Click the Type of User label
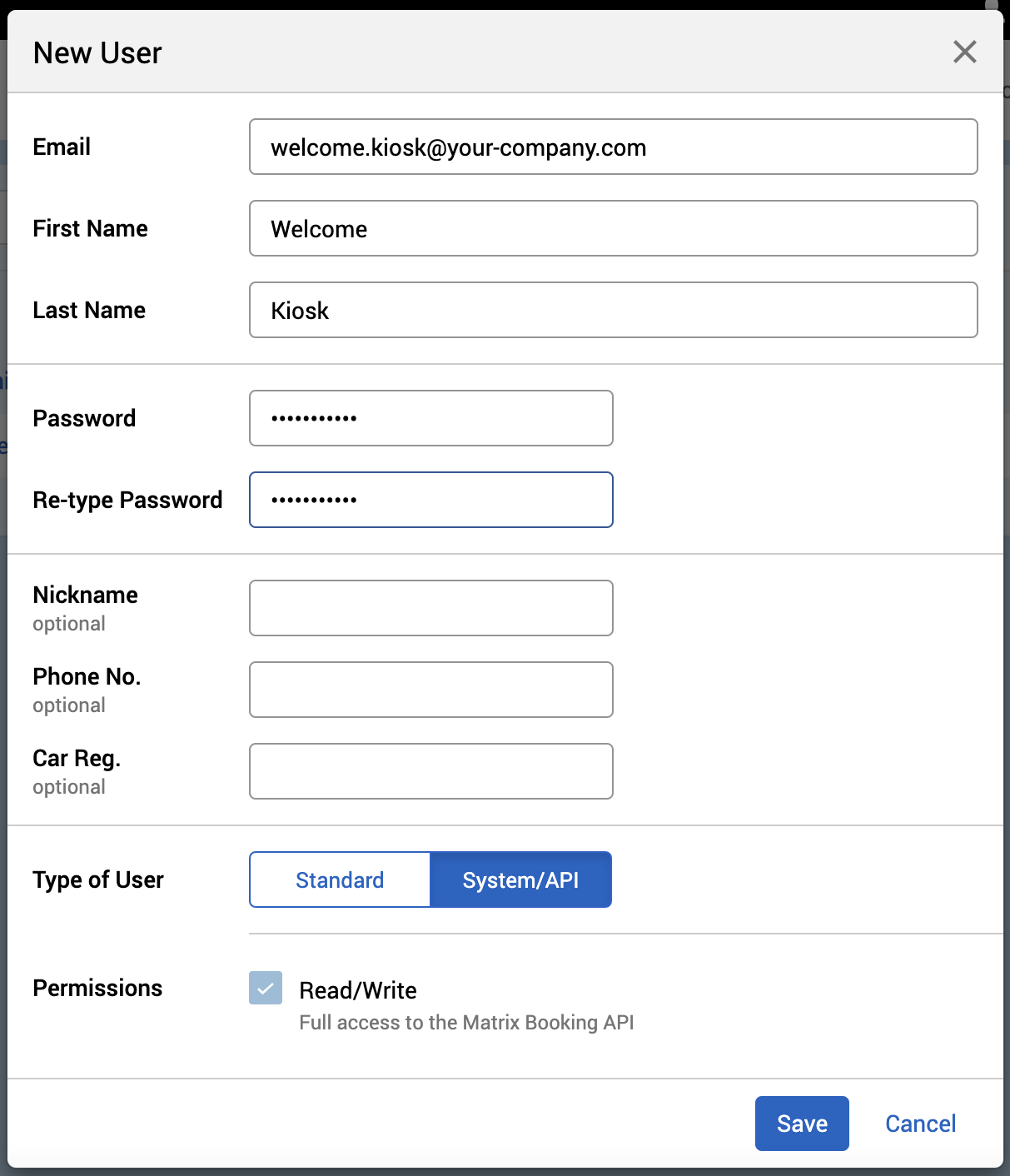This screenshot has height=1176, width=1010. point(98,880)
